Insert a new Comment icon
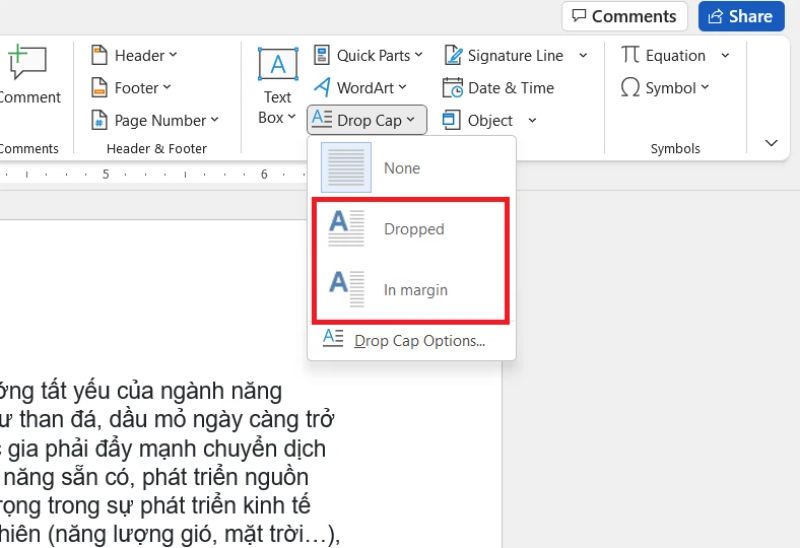This screenshot has height=548, width=800. coord(27,61)
